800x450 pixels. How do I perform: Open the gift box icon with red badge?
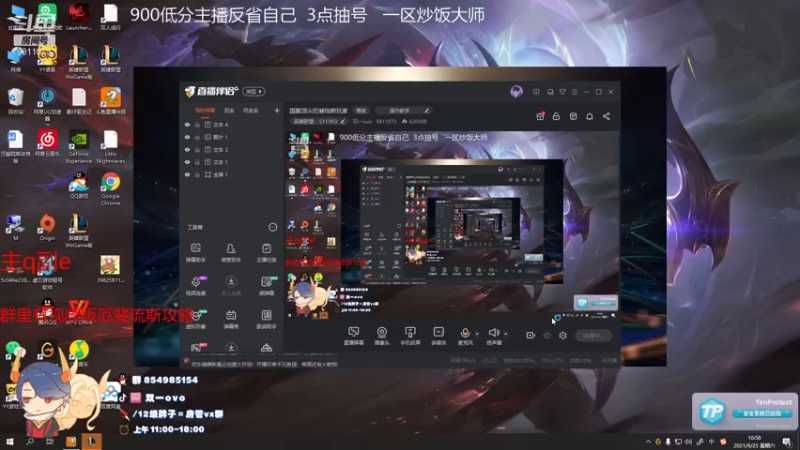540,116
